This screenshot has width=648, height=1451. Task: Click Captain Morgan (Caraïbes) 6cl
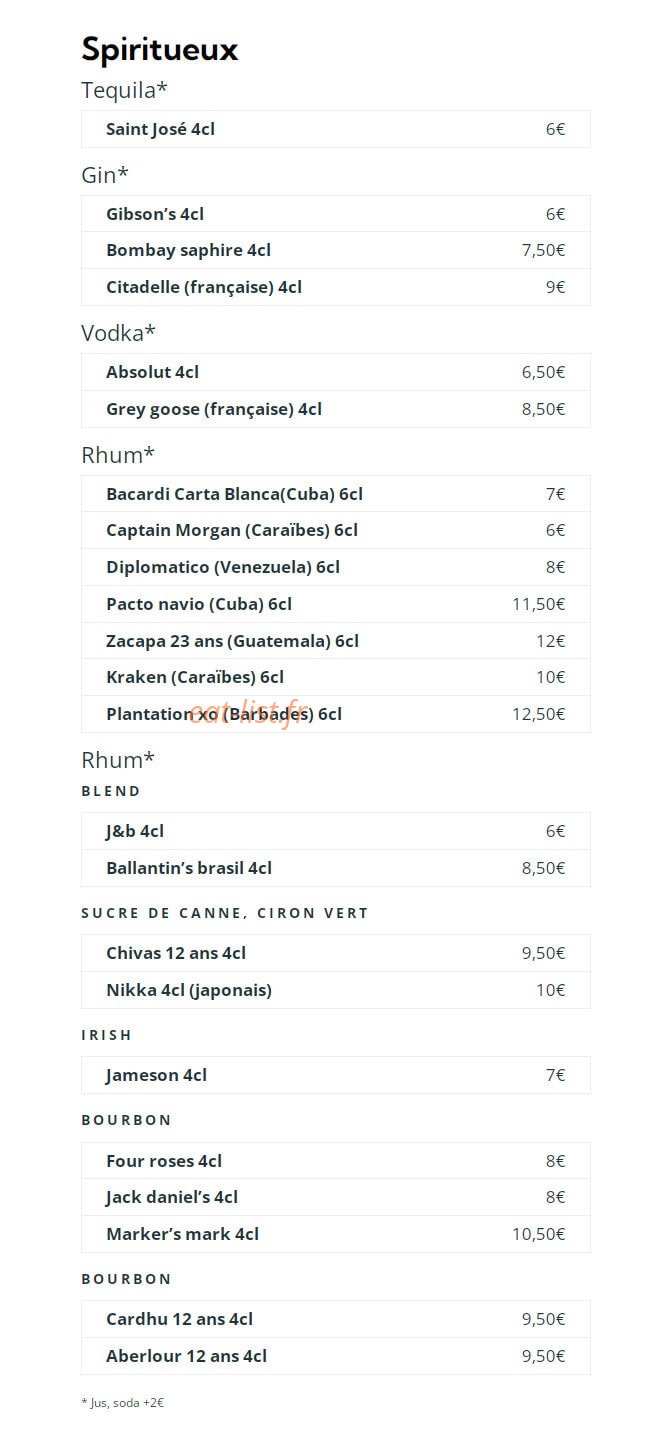tap(335, 530)
